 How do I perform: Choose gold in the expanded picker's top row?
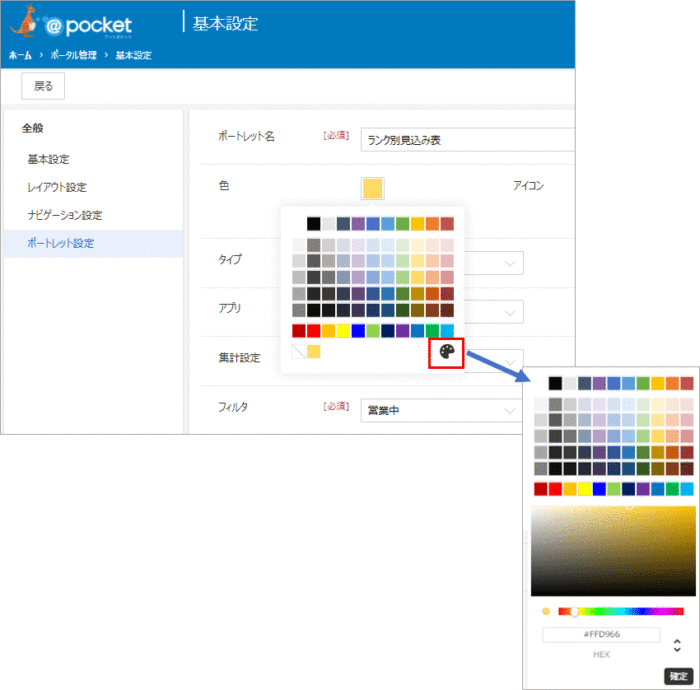658,383
